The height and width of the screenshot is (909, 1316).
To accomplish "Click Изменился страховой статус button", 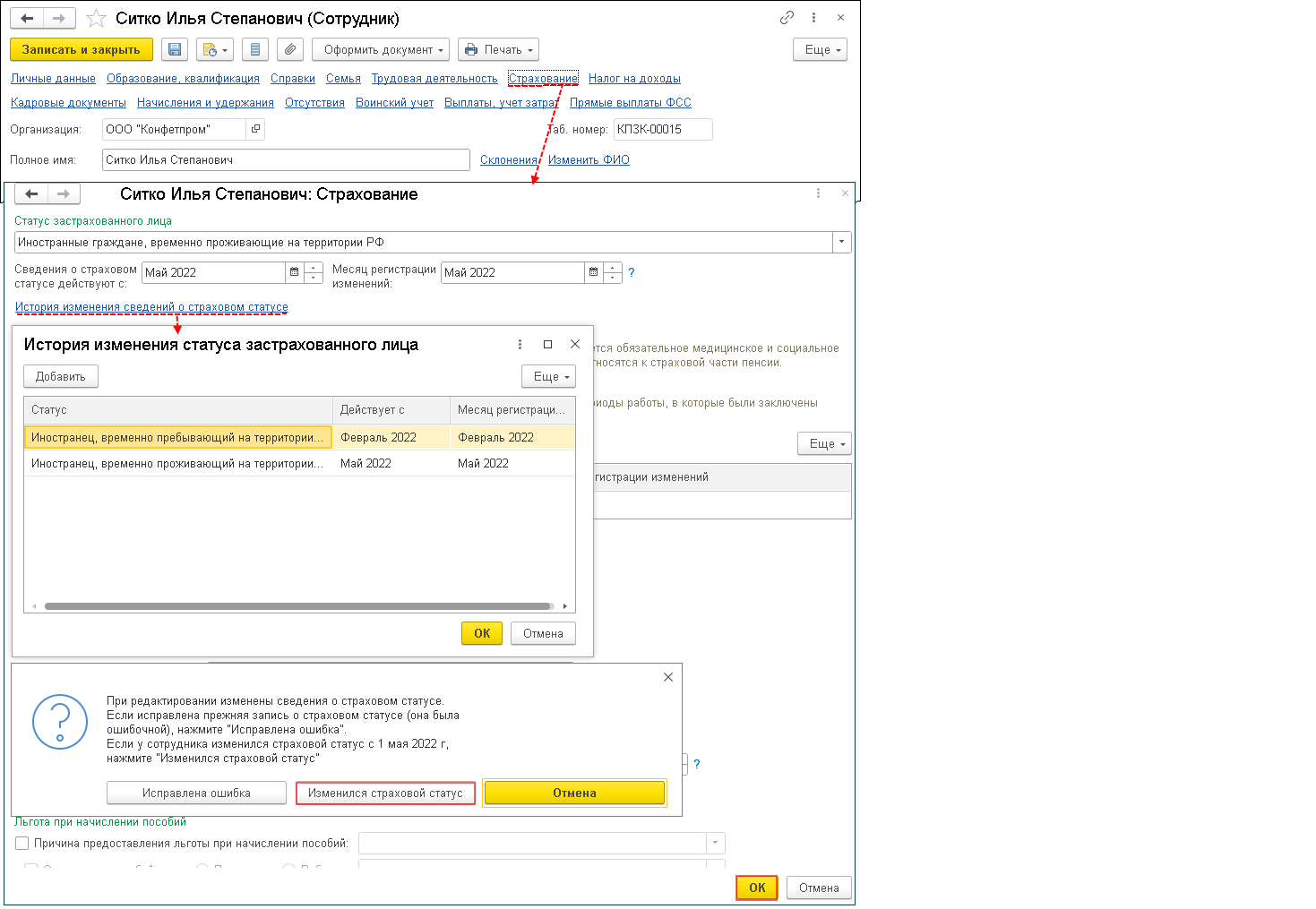I will point(385,793).
